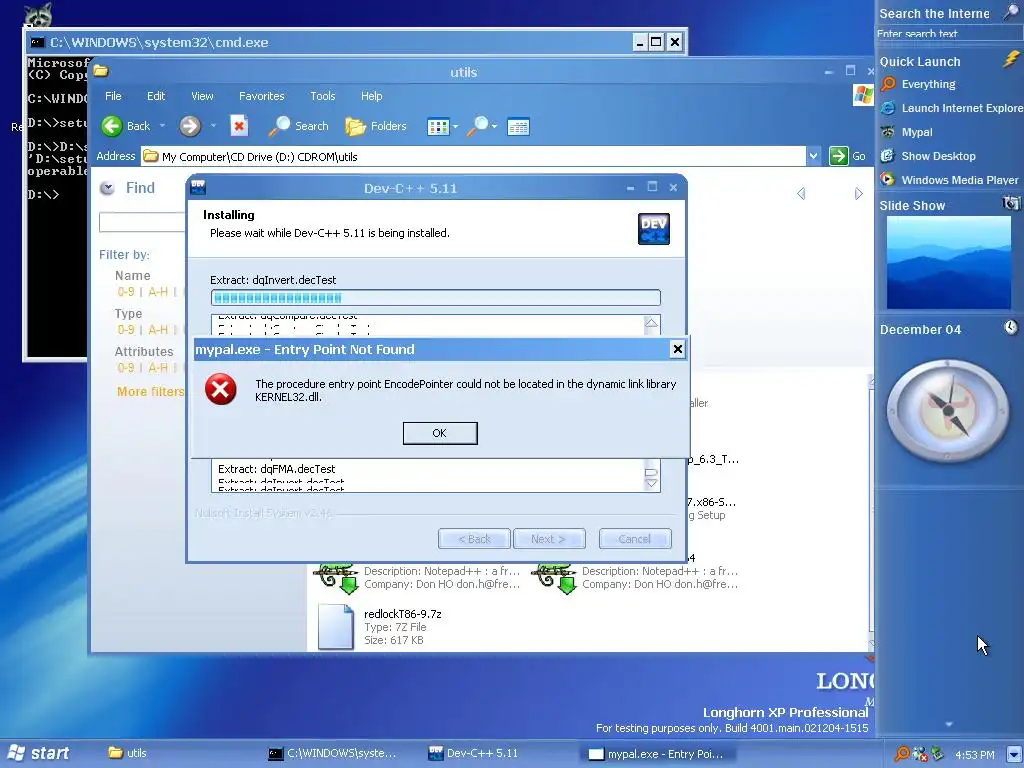Open the Edit menu
Image resolution: width=1024 pixels, height=768 pixels.
tap(155, 96)
